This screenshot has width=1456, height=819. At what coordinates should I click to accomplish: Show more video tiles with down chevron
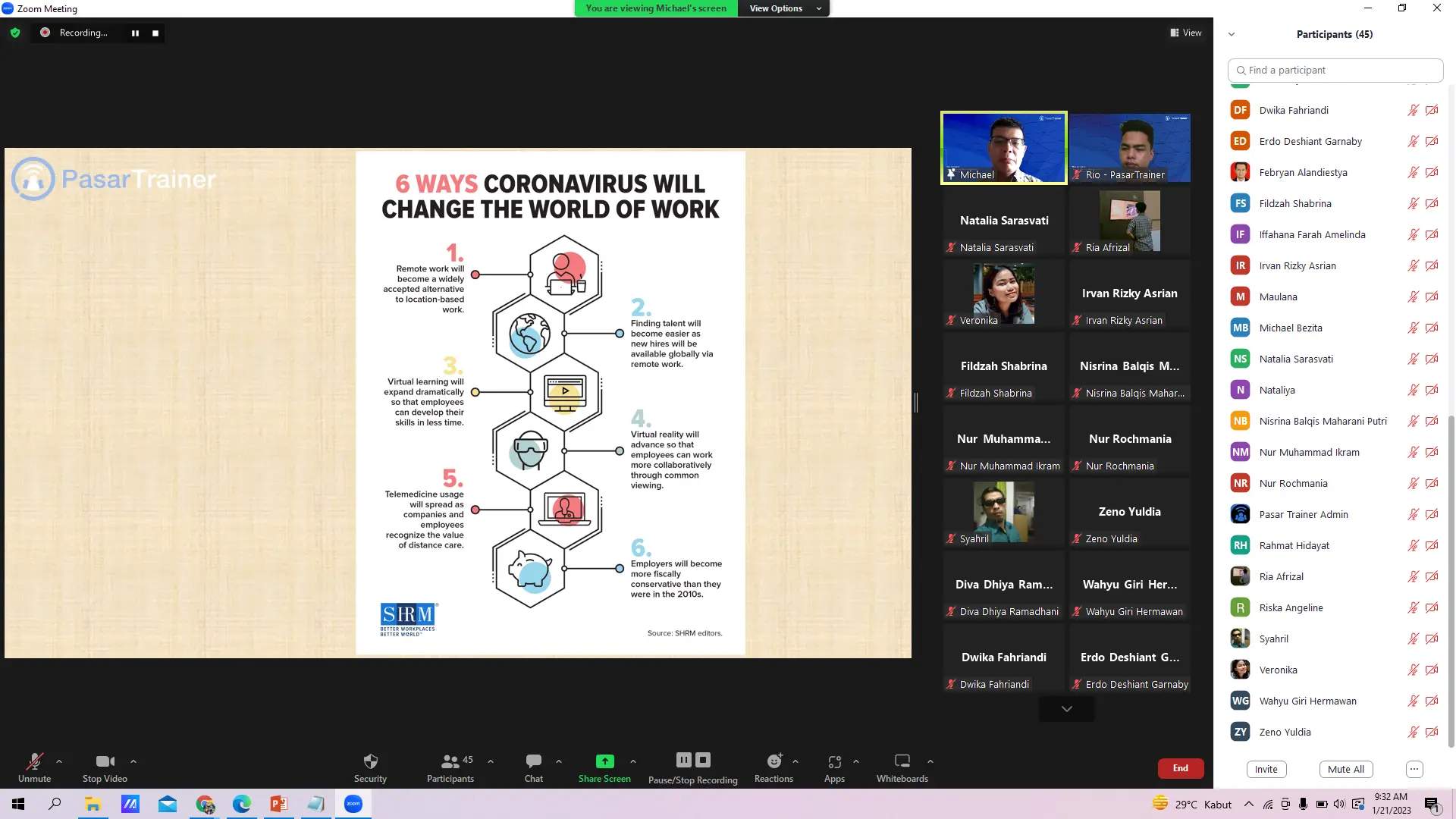[x=1066, y=709]
